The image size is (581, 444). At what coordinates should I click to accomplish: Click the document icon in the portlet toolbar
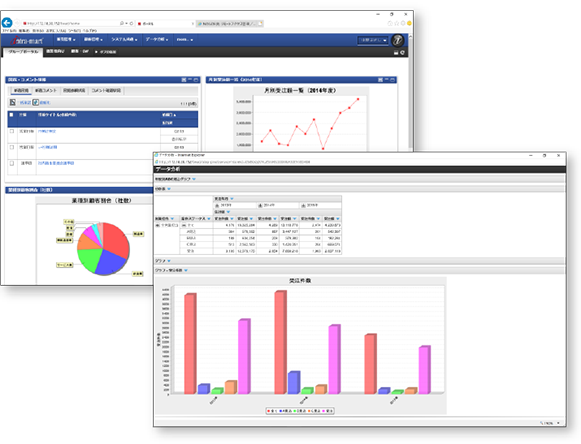(x=13, y=102)
